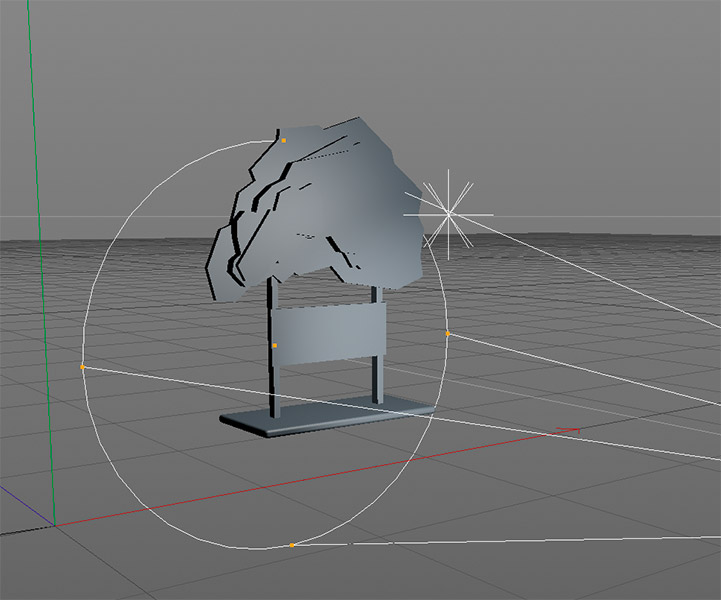
Task: Click the orange center handle on sign post
Action: [x=275, y=345]
